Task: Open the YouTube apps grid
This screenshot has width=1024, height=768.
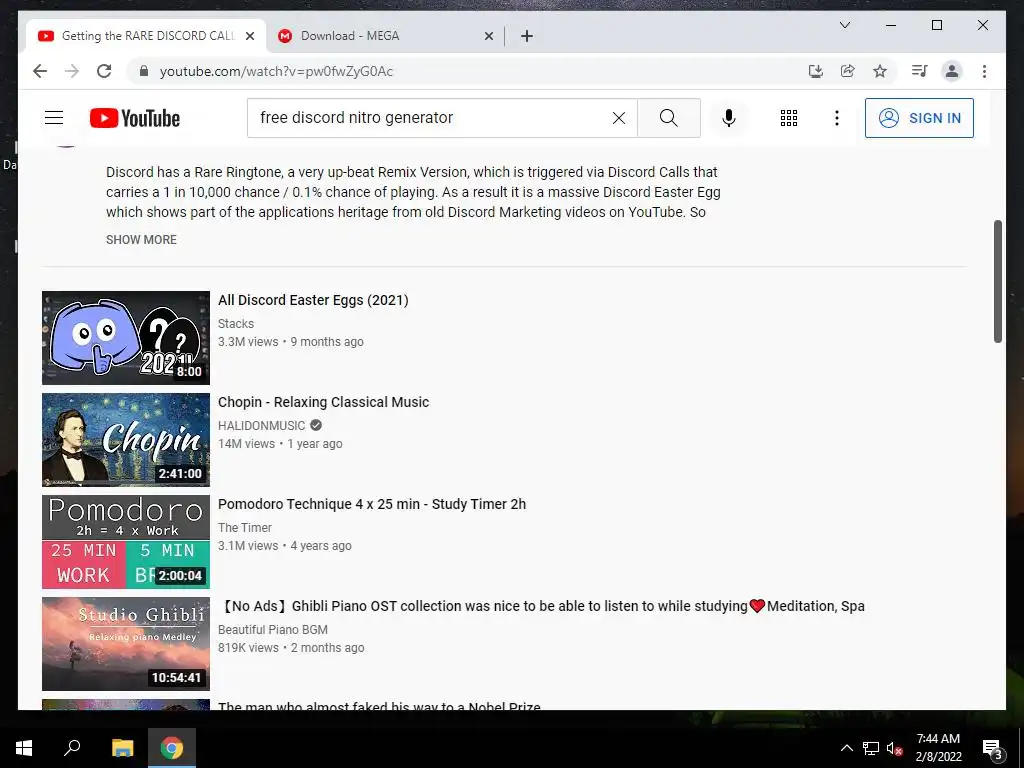Action: click(789, 118)
